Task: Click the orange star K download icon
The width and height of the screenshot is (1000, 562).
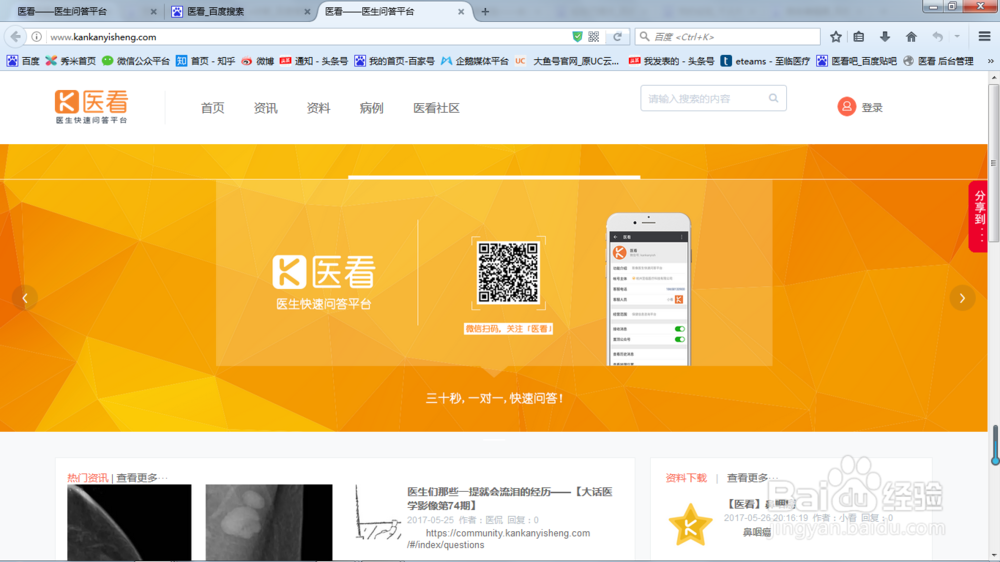Action: click(690, 525)
